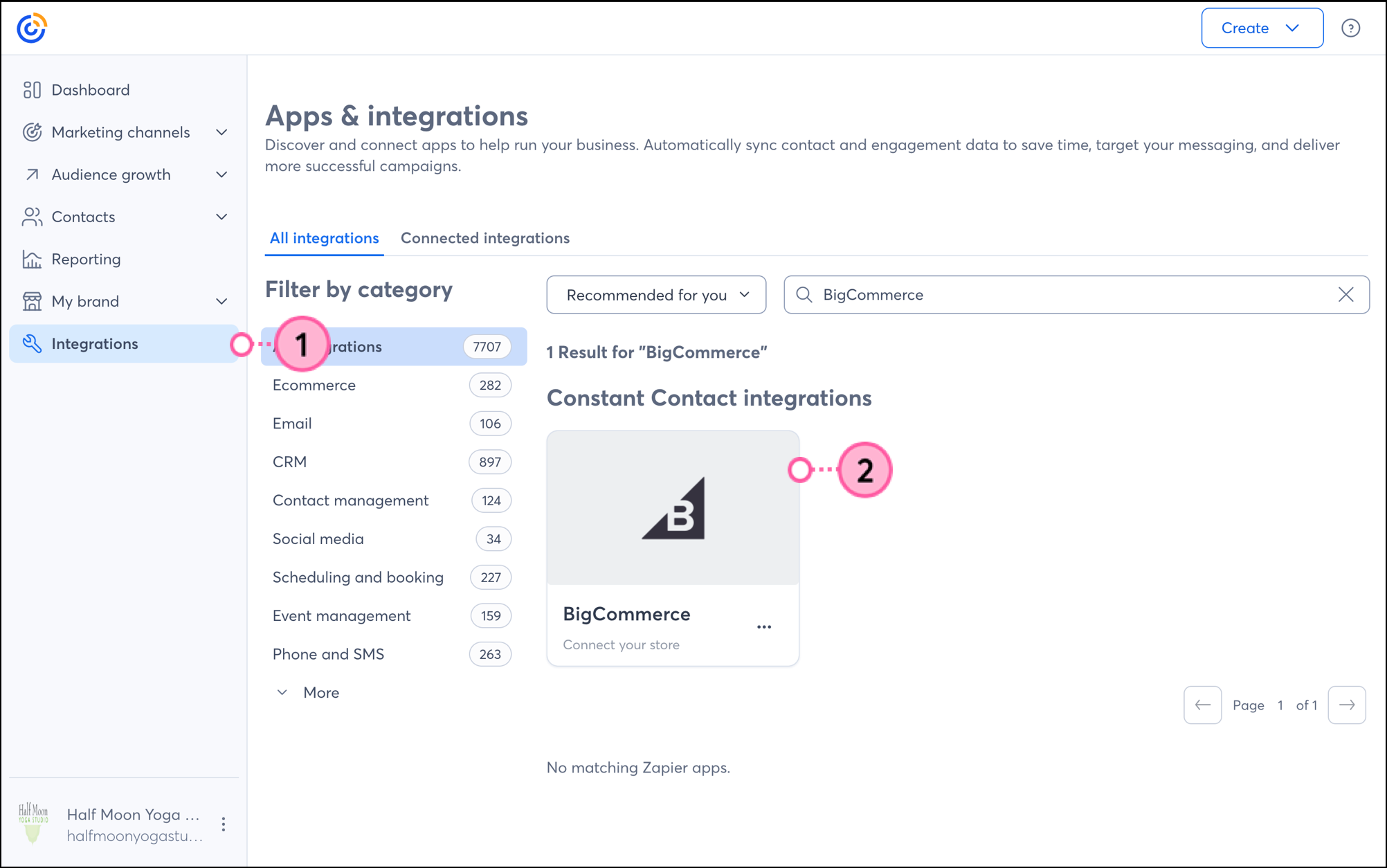
Task: Open BigCommerce card three-dot menu
Action: pos(764,627)
